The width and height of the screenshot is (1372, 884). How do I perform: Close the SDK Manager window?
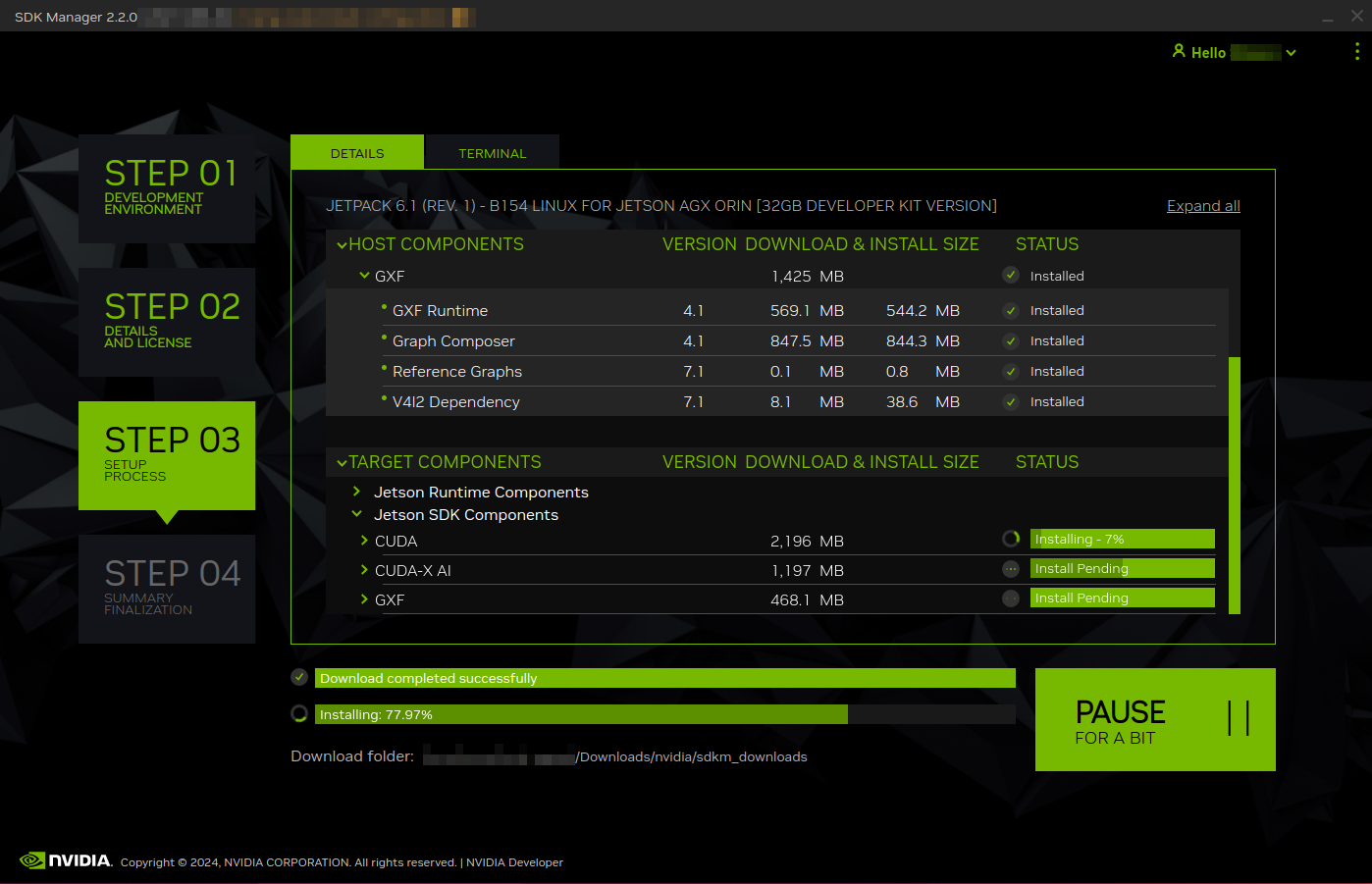pyautogui.click(x=1357, y=16)
